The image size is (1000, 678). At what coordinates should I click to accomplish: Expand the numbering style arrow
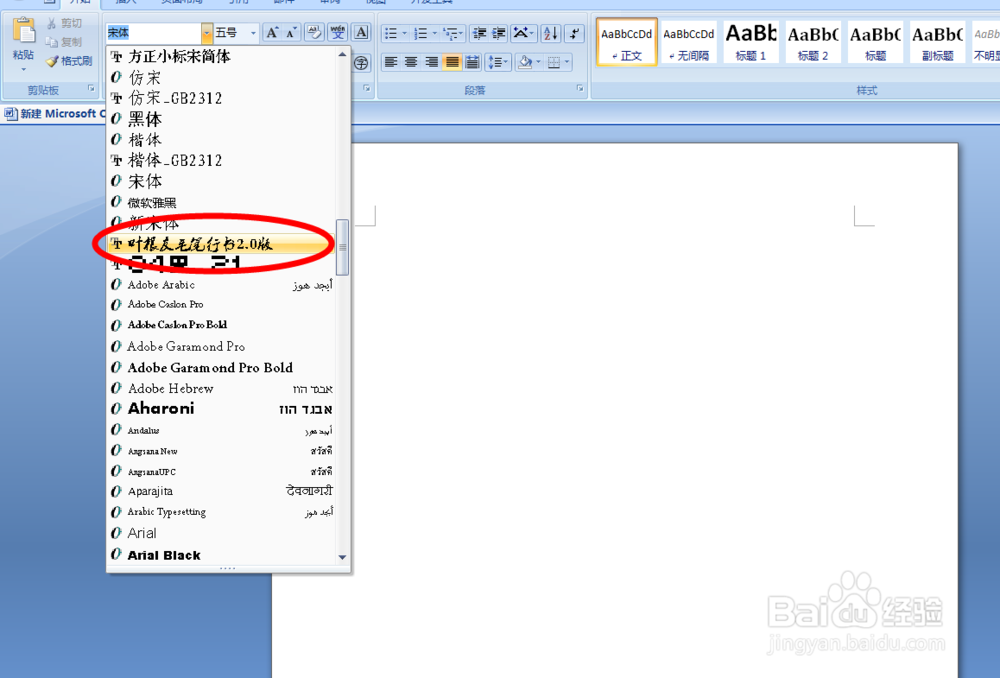pyautogui.click(x=435, y=33)
